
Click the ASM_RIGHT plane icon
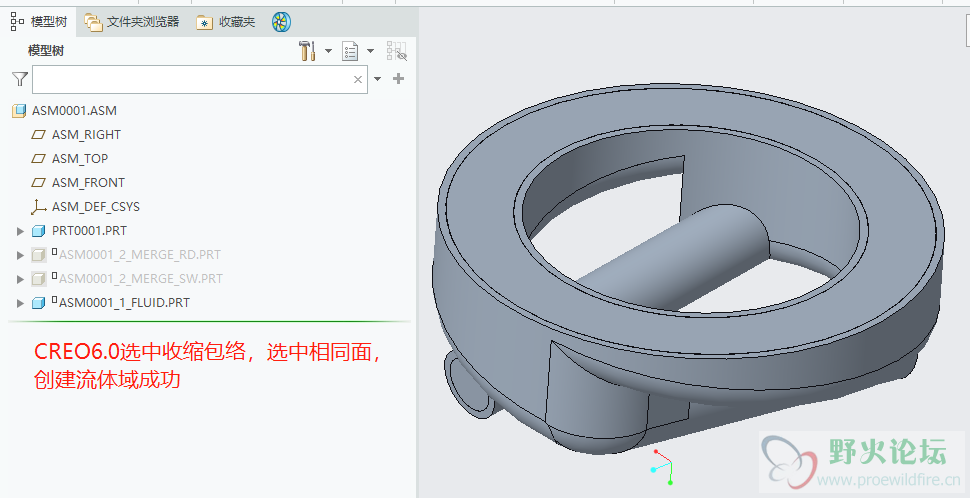(x=38, y=134)
